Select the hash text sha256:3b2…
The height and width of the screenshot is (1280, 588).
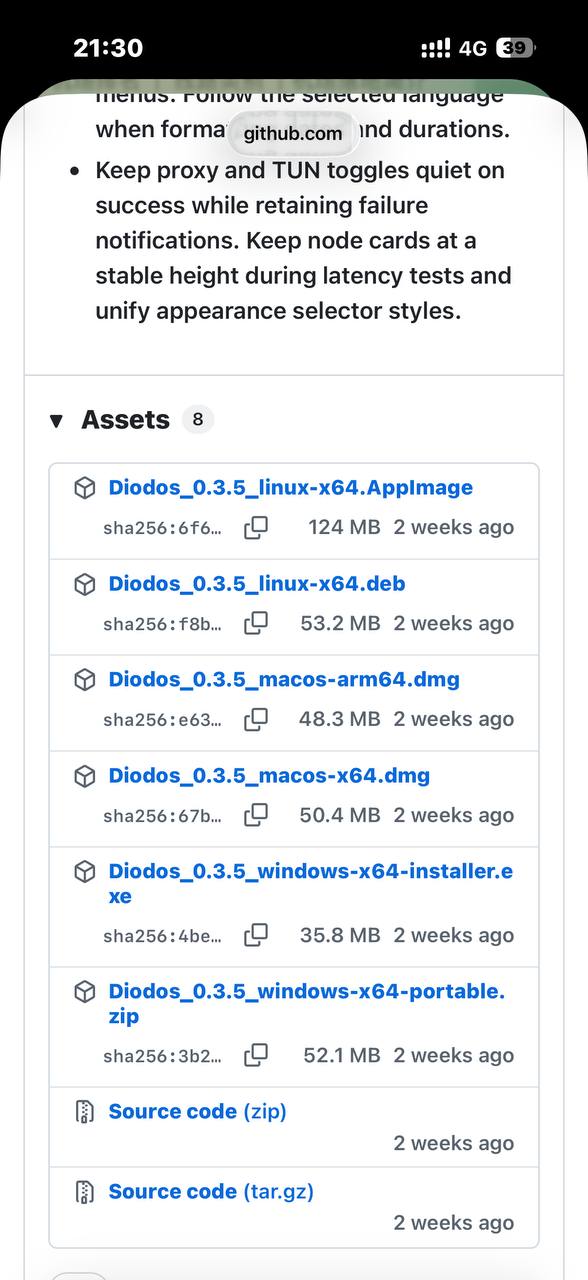click(x=162, y=1056)
